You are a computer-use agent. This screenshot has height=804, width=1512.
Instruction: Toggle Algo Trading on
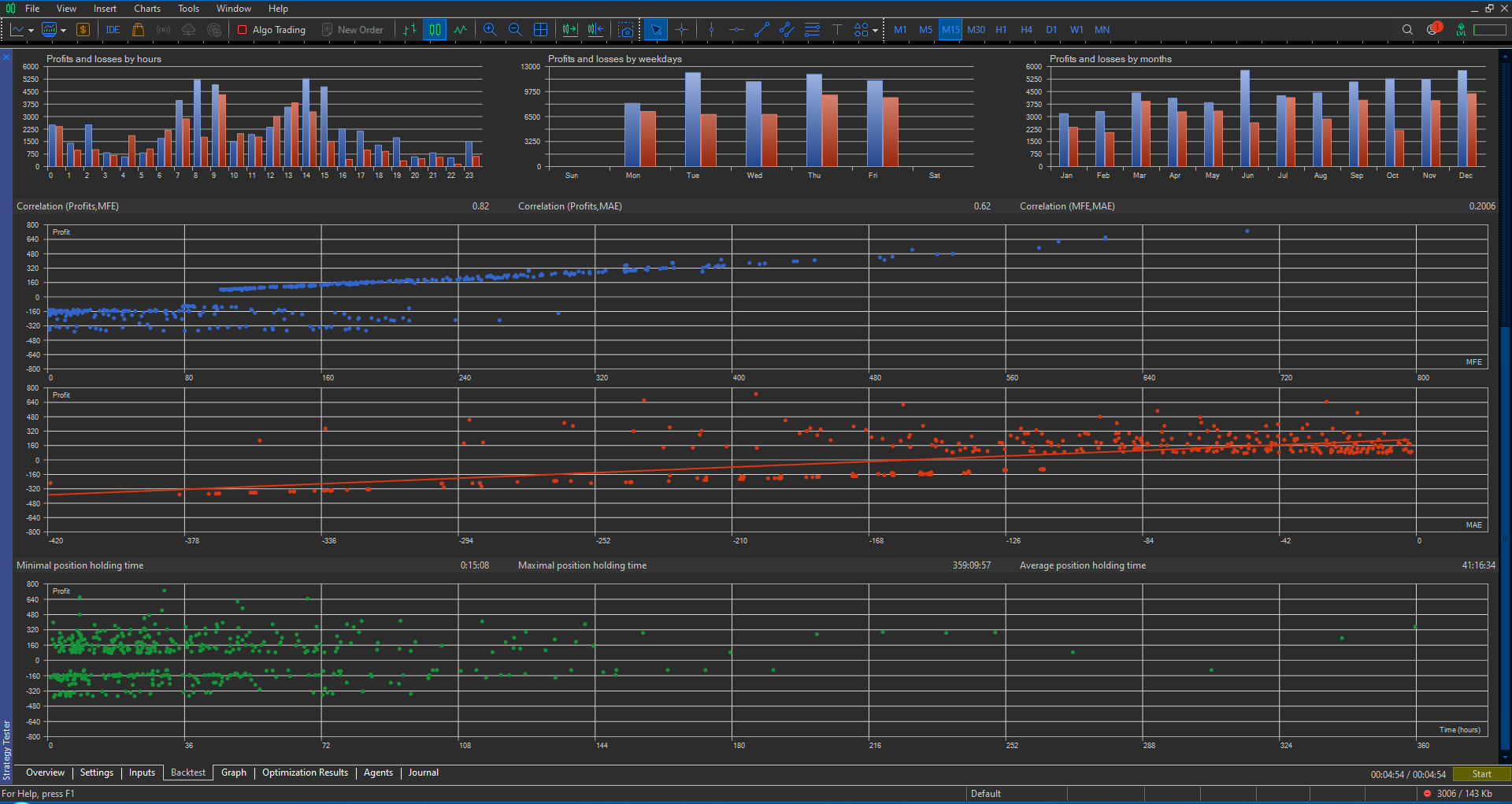point(272,29)
